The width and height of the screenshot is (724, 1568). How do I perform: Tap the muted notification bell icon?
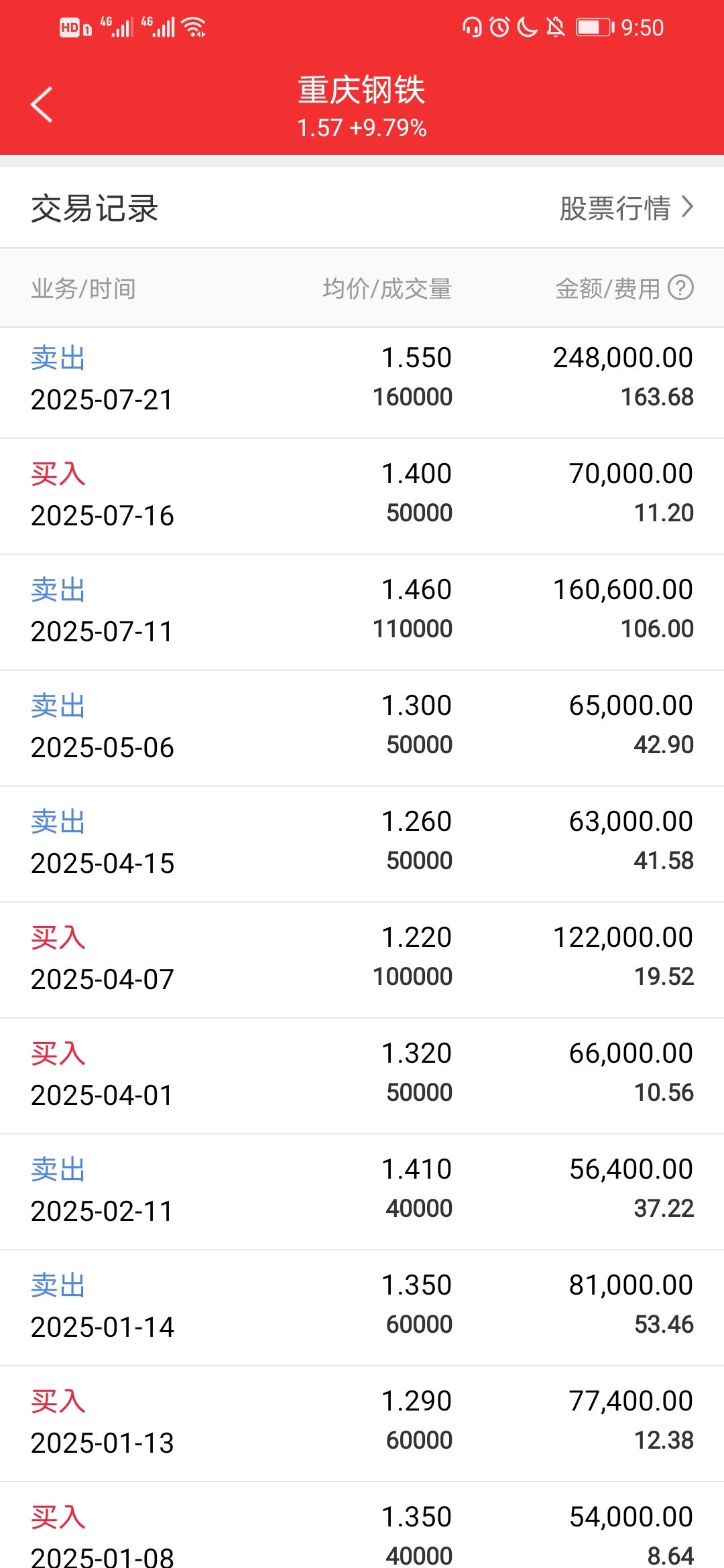[x=555, y=27]
